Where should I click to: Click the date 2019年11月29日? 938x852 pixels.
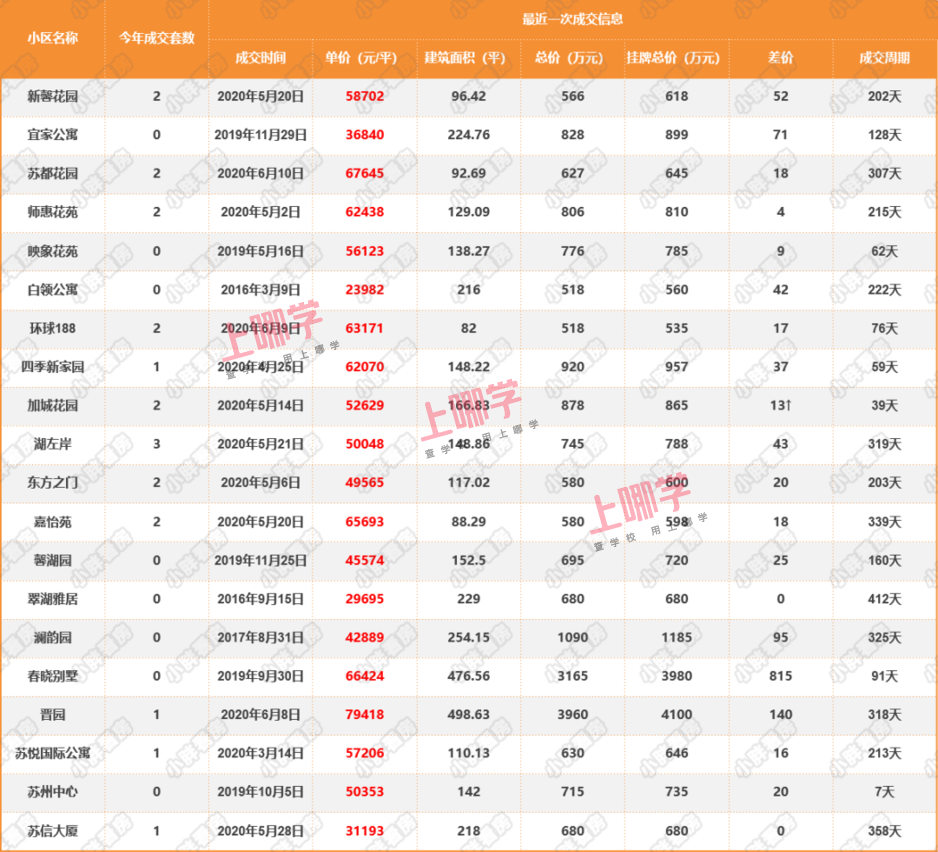[x=260, y=135]
